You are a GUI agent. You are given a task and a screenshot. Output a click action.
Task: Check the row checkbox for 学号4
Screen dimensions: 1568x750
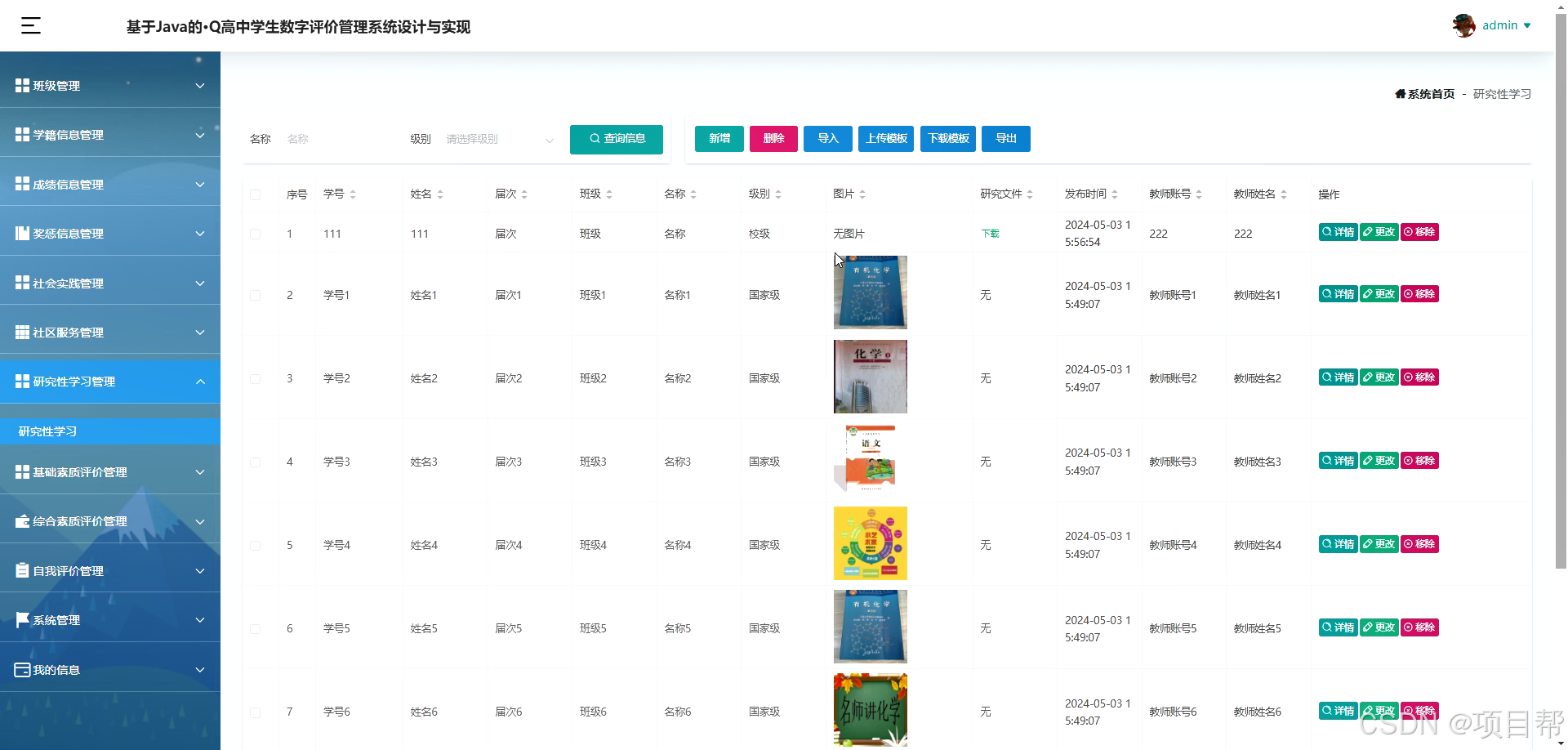coord(256,545)
